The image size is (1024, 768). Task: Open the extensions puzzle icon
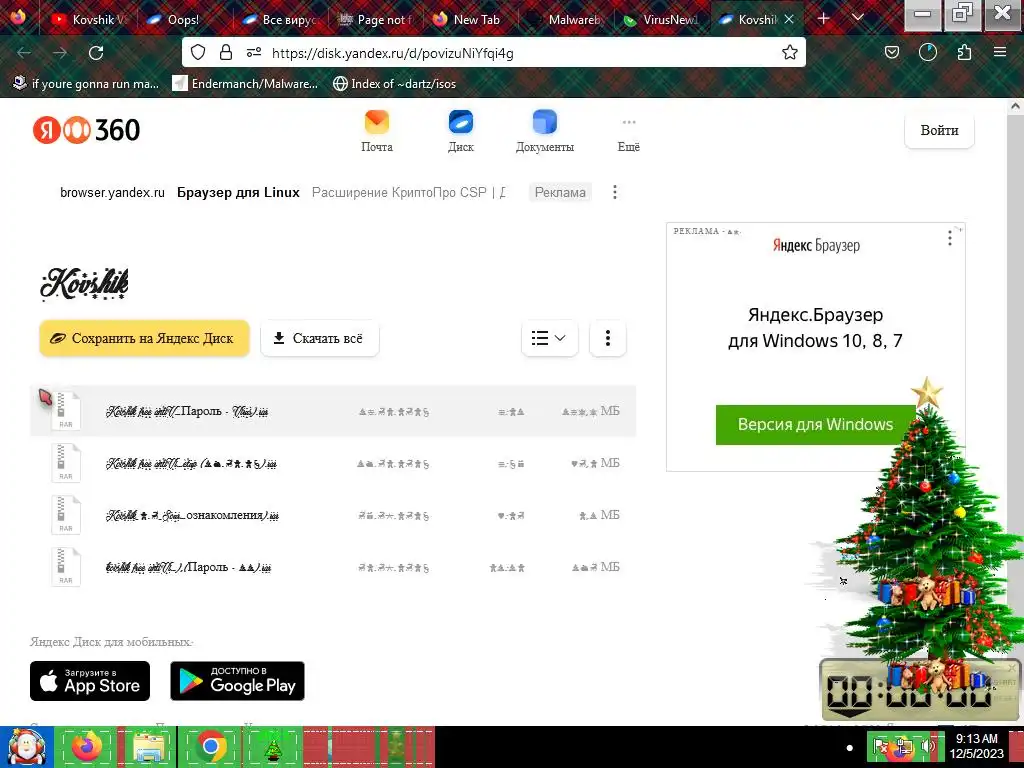tap(964, 53)
